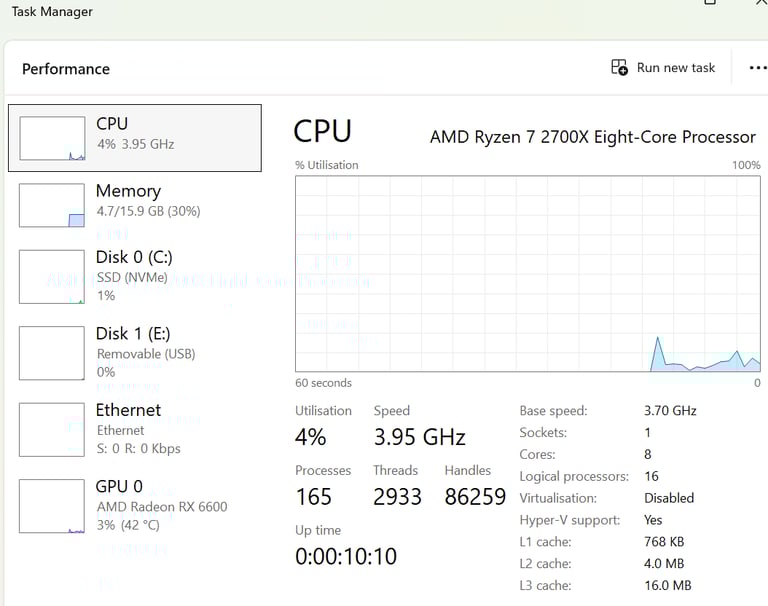Viewport: 768px width, 606px height.
Task: Select the GPU 0 AMD Radeon RX 6600 entry
Action: pyautogui.click(x=135, y=506)
